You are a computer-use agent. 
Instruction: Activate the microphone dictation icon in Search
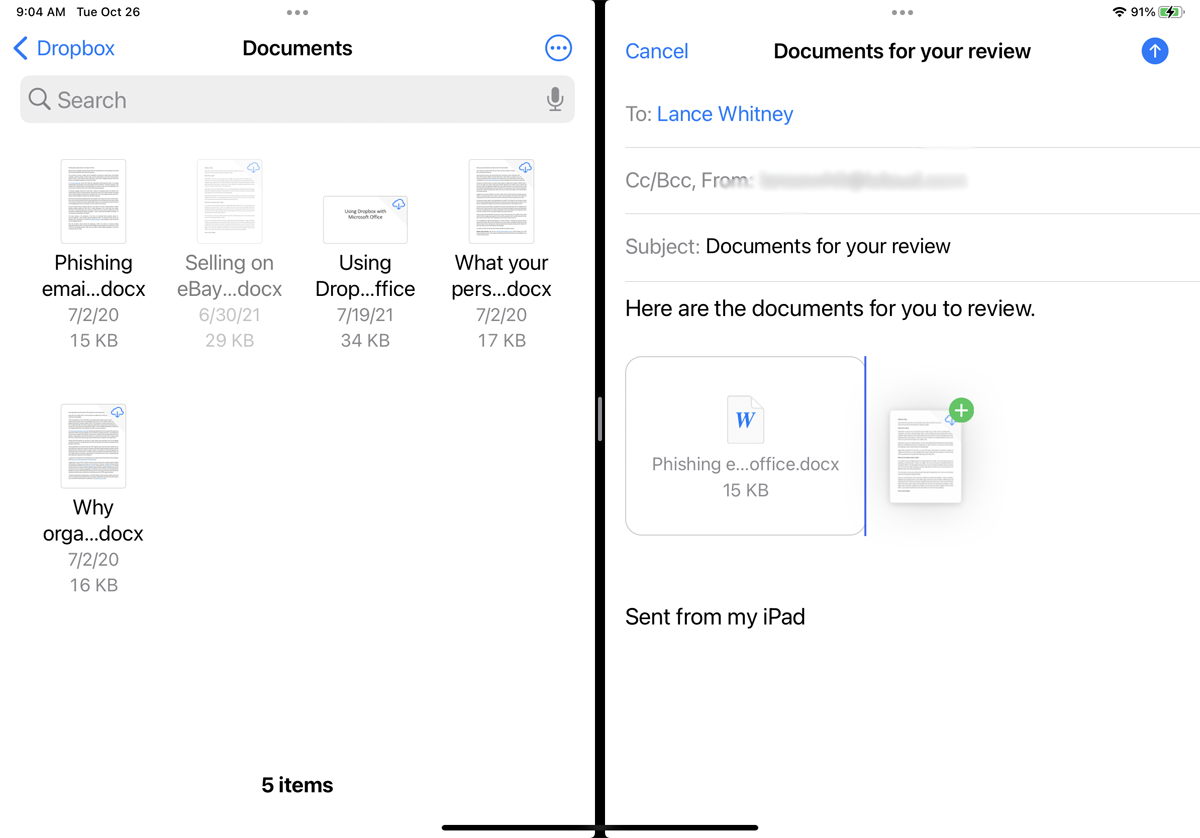555,99
